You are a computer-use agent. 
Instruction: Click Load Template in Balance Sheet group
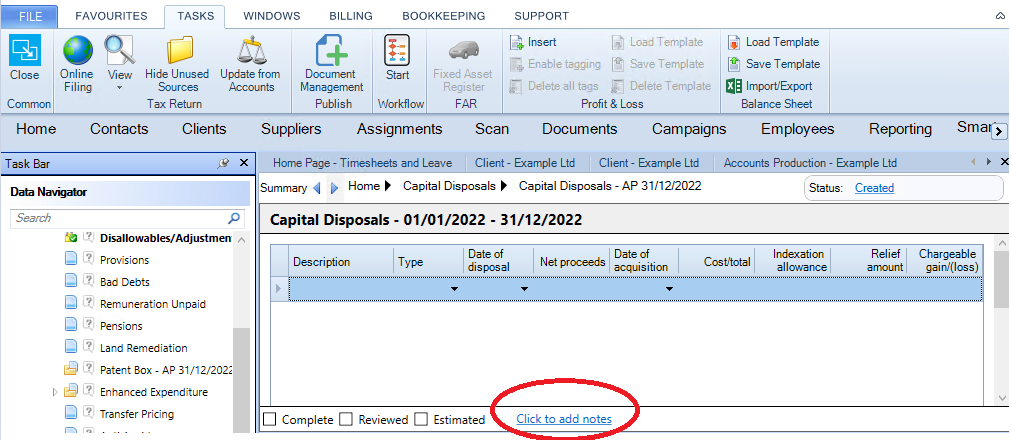[x=773, y=43]
